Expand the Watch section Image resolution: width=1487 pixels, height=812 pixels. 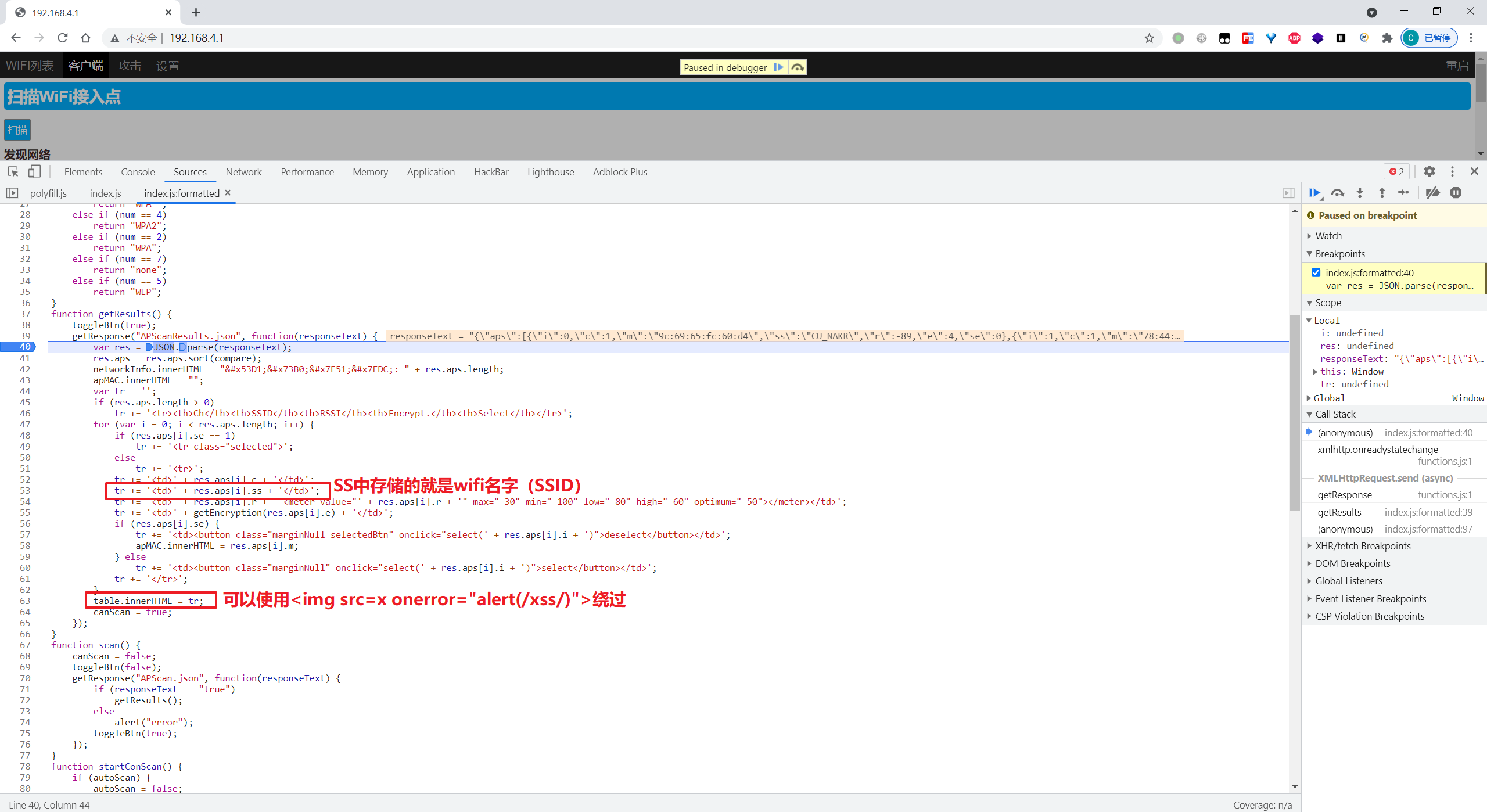click(x=1328, y=236)
